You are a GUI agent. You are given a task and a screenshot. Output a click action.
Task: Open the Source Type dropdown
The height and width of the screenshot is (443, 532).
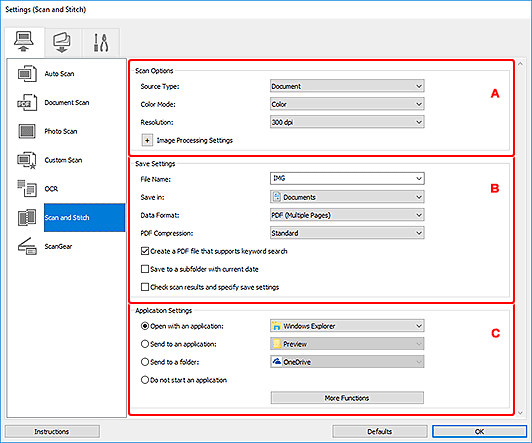347,86
